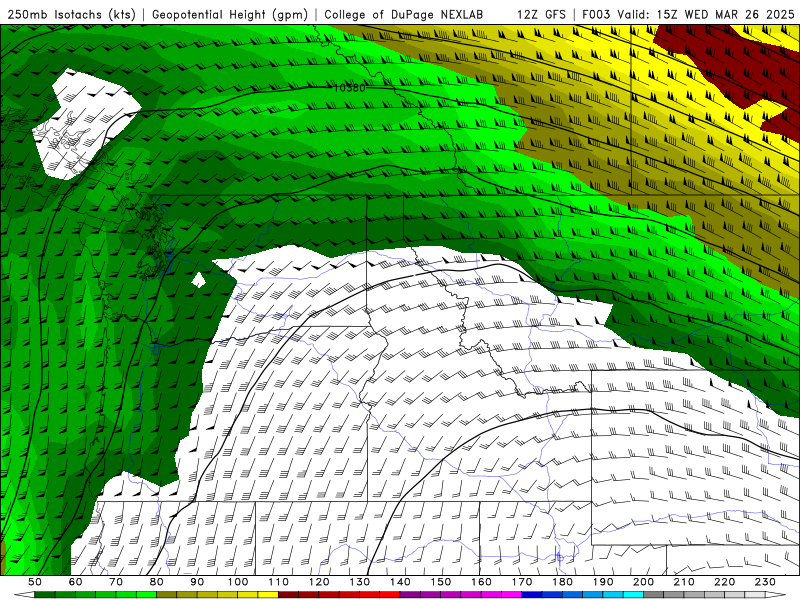Click the darkest maroon swatch right of 110
Image resolution: width=800 pixels, height=600 pixels.
pyautogui.click(x=288, y=595)
